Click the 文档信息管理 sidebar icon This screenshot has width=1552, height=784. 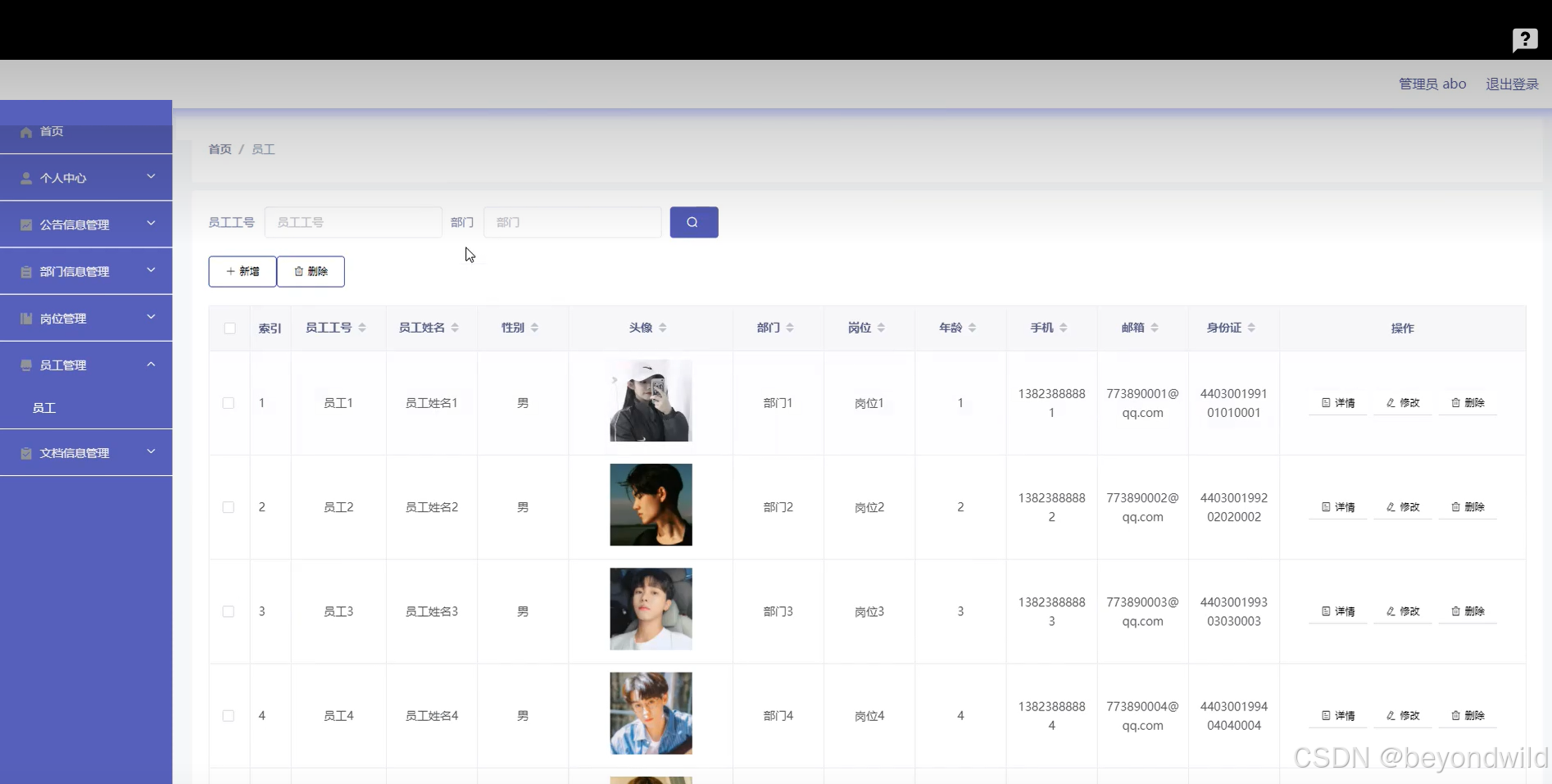point(26,453)
